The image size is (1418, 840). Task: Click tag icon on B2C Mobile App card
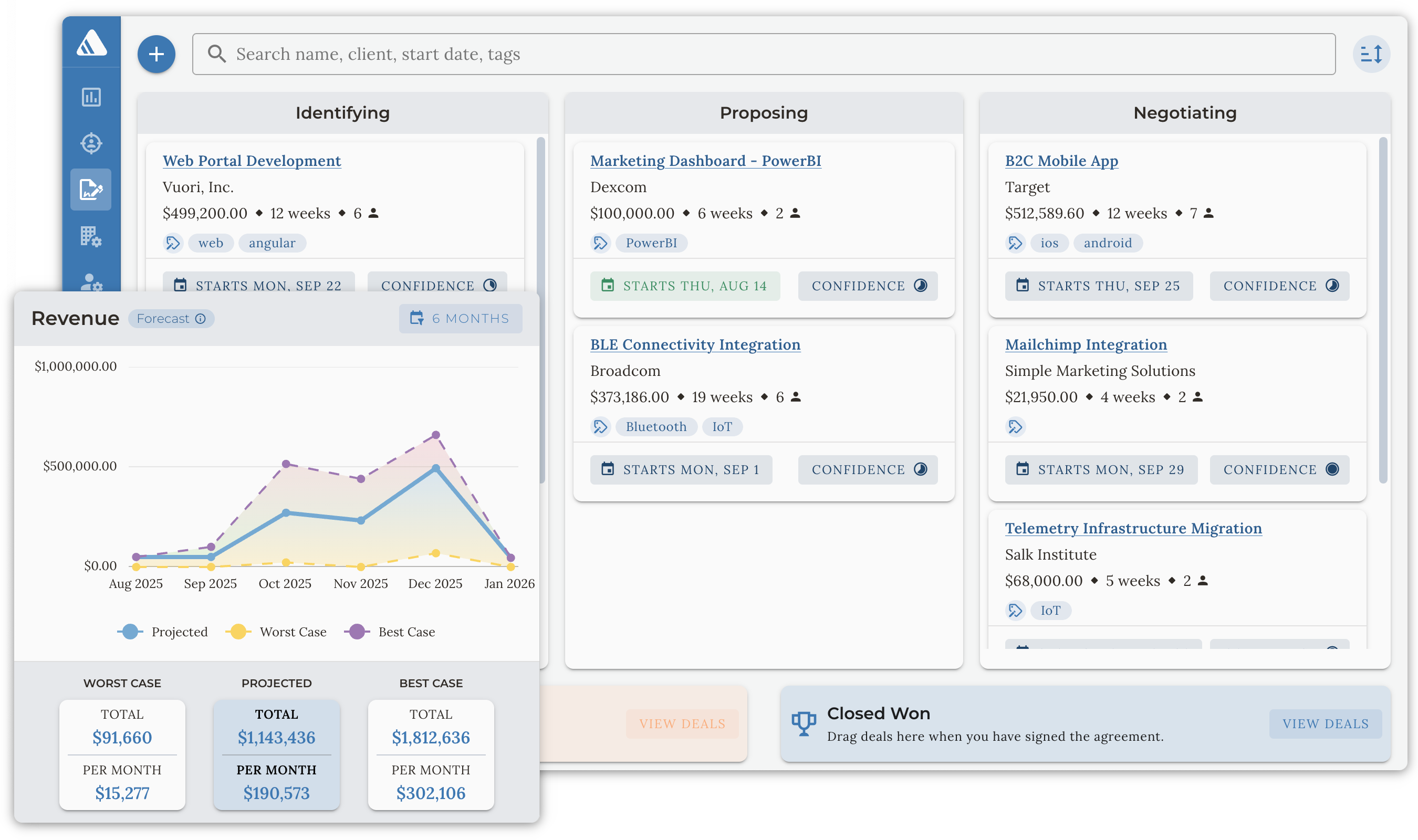click(x=1015, y=243)
